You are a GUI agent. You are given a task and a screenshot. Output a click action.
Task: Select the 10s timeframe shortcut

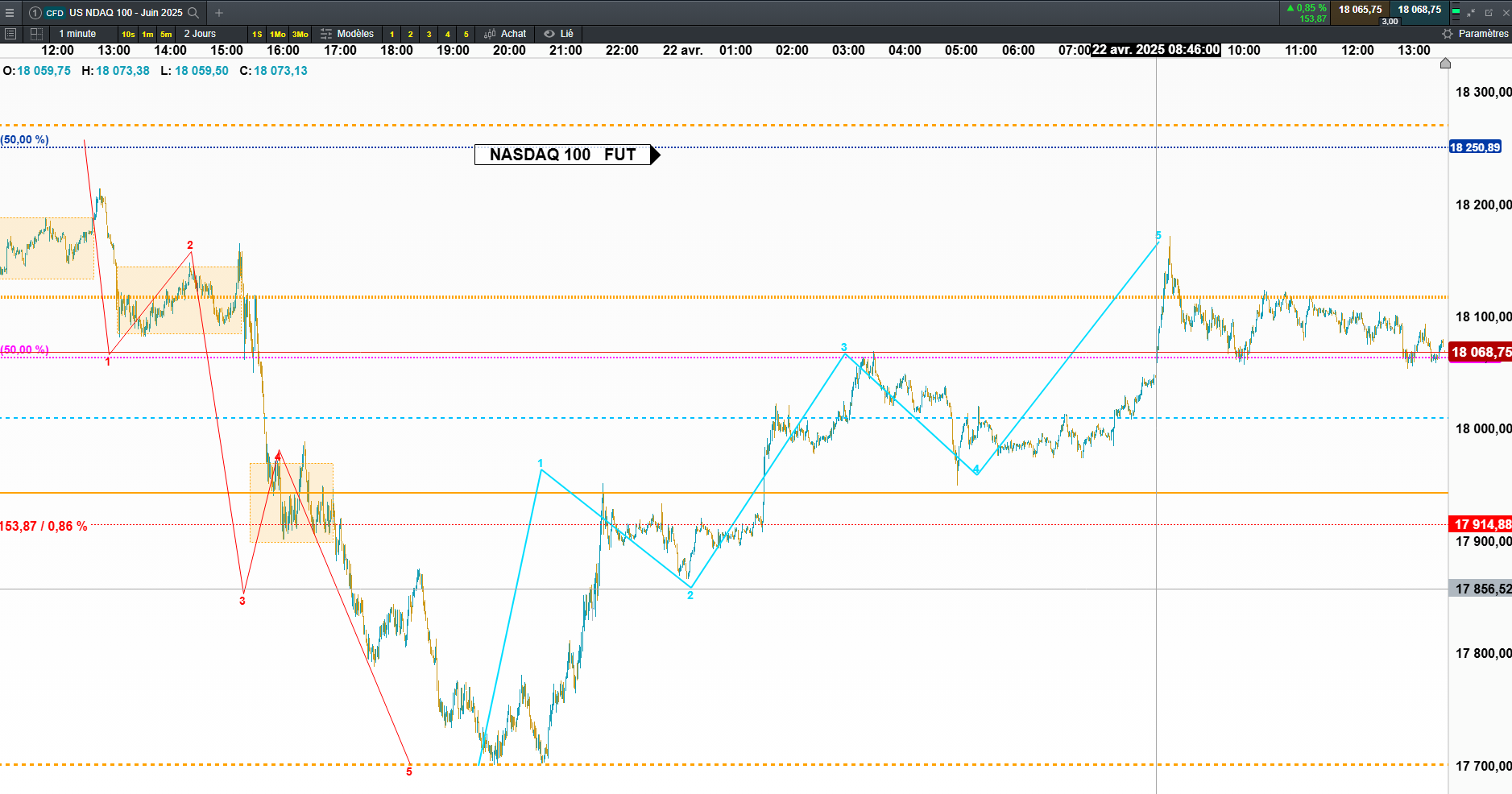pyautogui.click(x=128, y=34)
